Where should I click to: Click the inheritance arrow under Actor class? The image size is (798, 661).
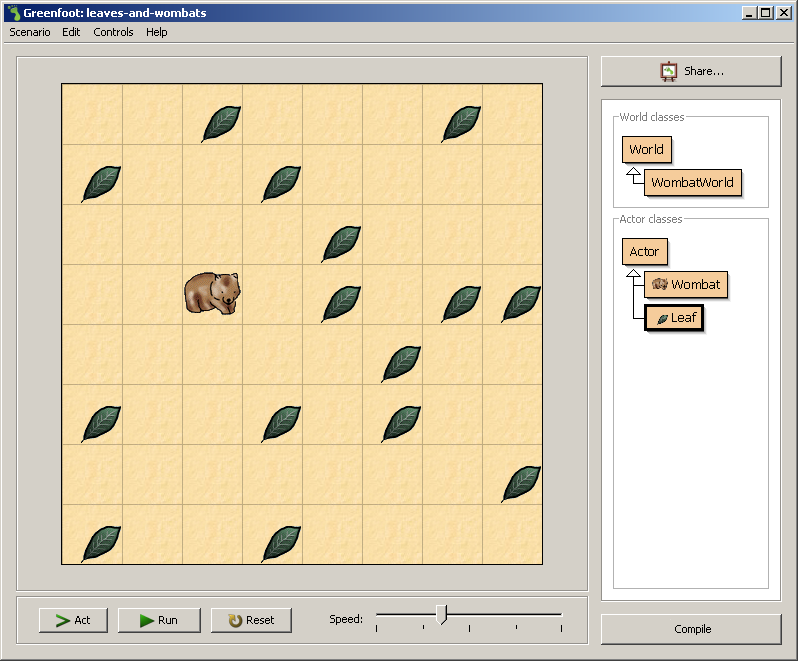pos(634,273)
